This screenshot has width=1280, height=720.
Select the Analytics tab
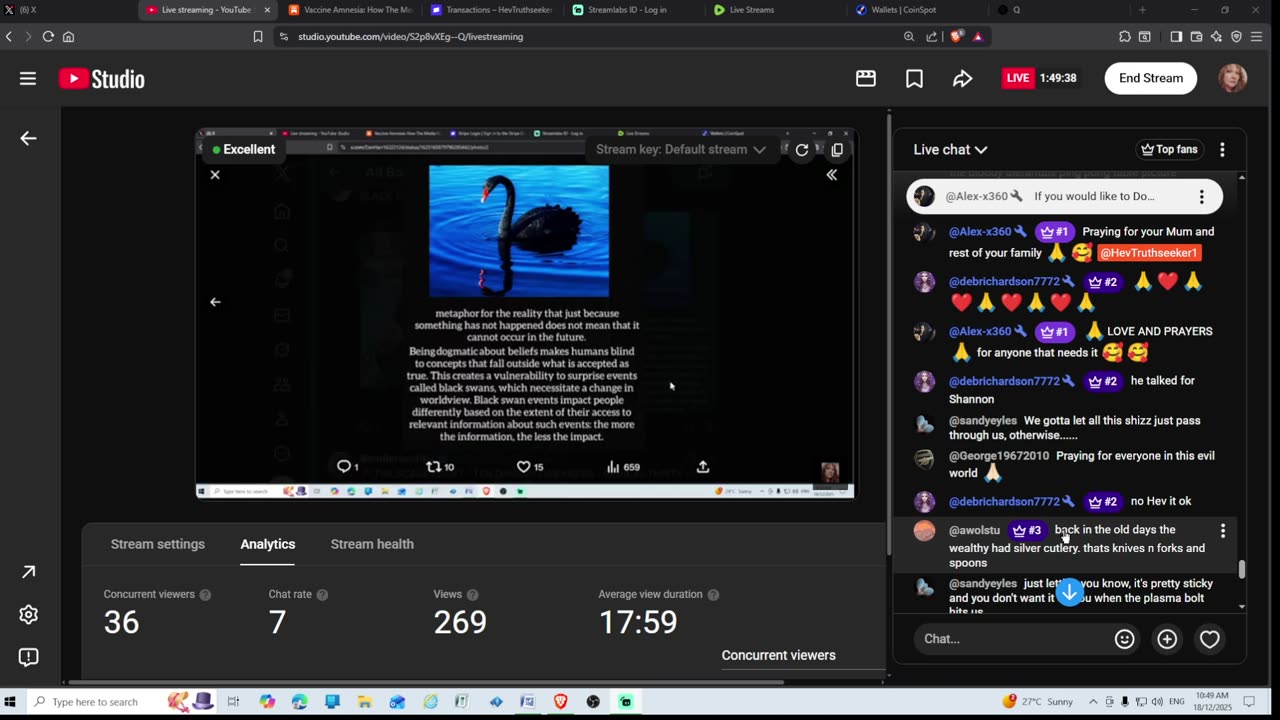tap(268, 545)
